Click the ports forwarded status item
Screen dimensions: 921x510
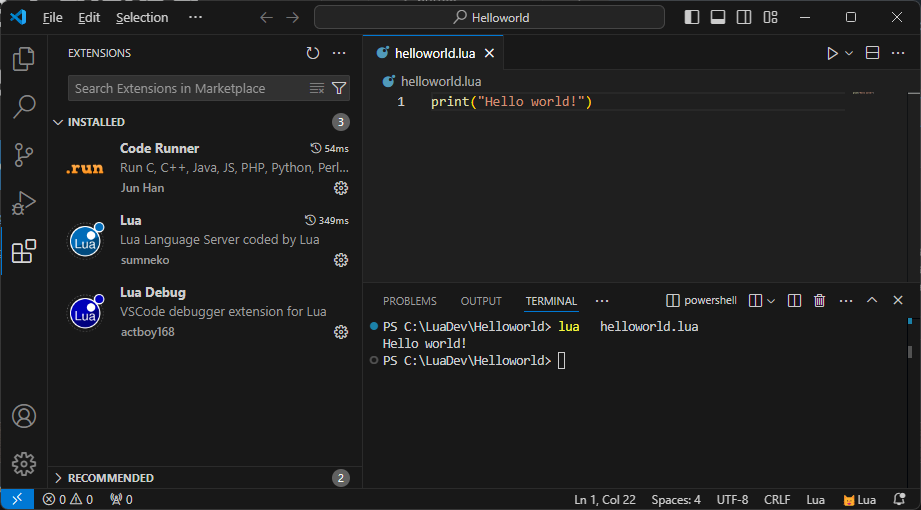[x=122, y=500]
